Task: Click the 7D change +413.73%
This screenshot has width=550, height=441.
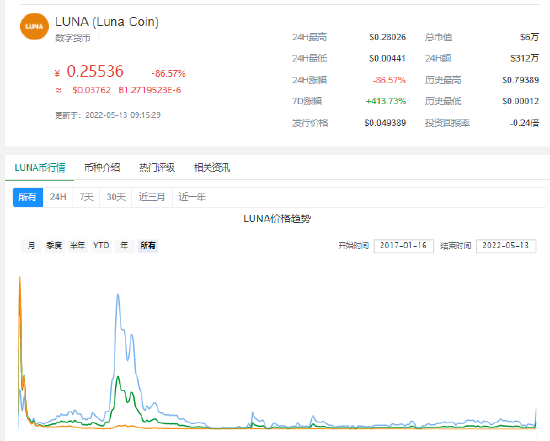Action: click(386, 101)
